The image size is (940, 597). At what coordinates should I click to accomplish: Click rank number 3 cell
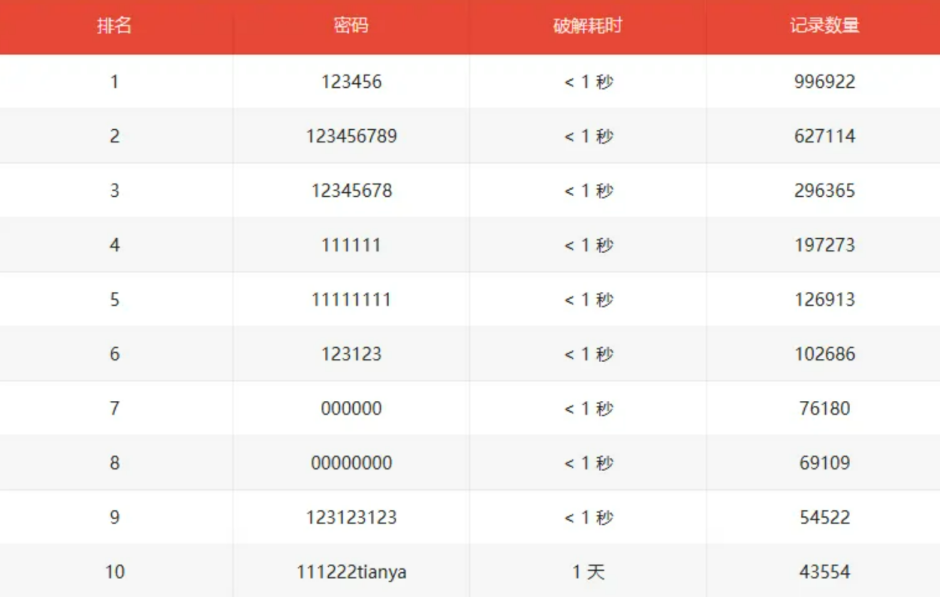click(x=115, y=191)
